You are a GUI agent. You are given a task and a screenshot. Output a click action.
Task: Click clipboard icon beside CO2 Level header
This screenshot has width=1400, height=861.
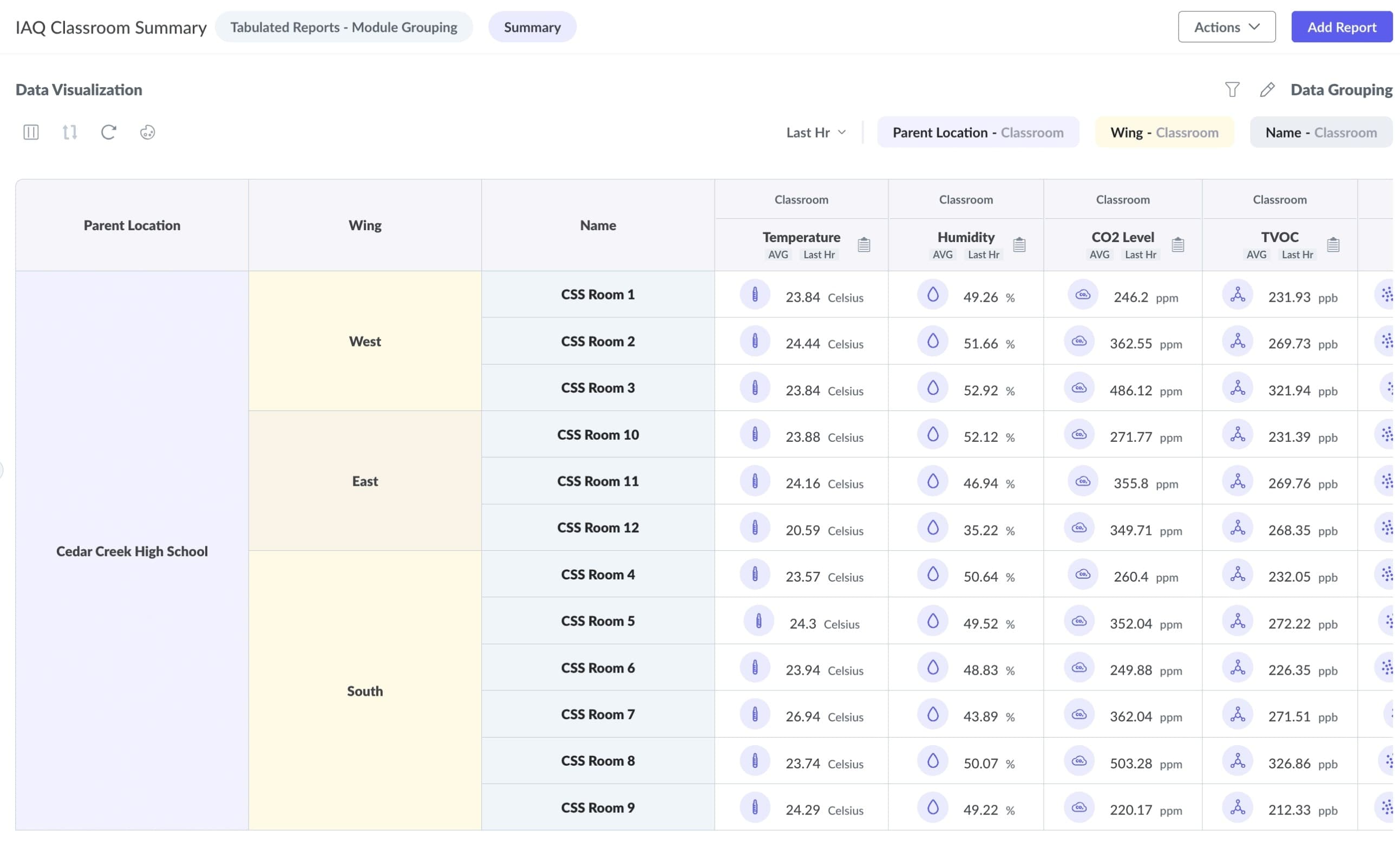(1177, 245)
